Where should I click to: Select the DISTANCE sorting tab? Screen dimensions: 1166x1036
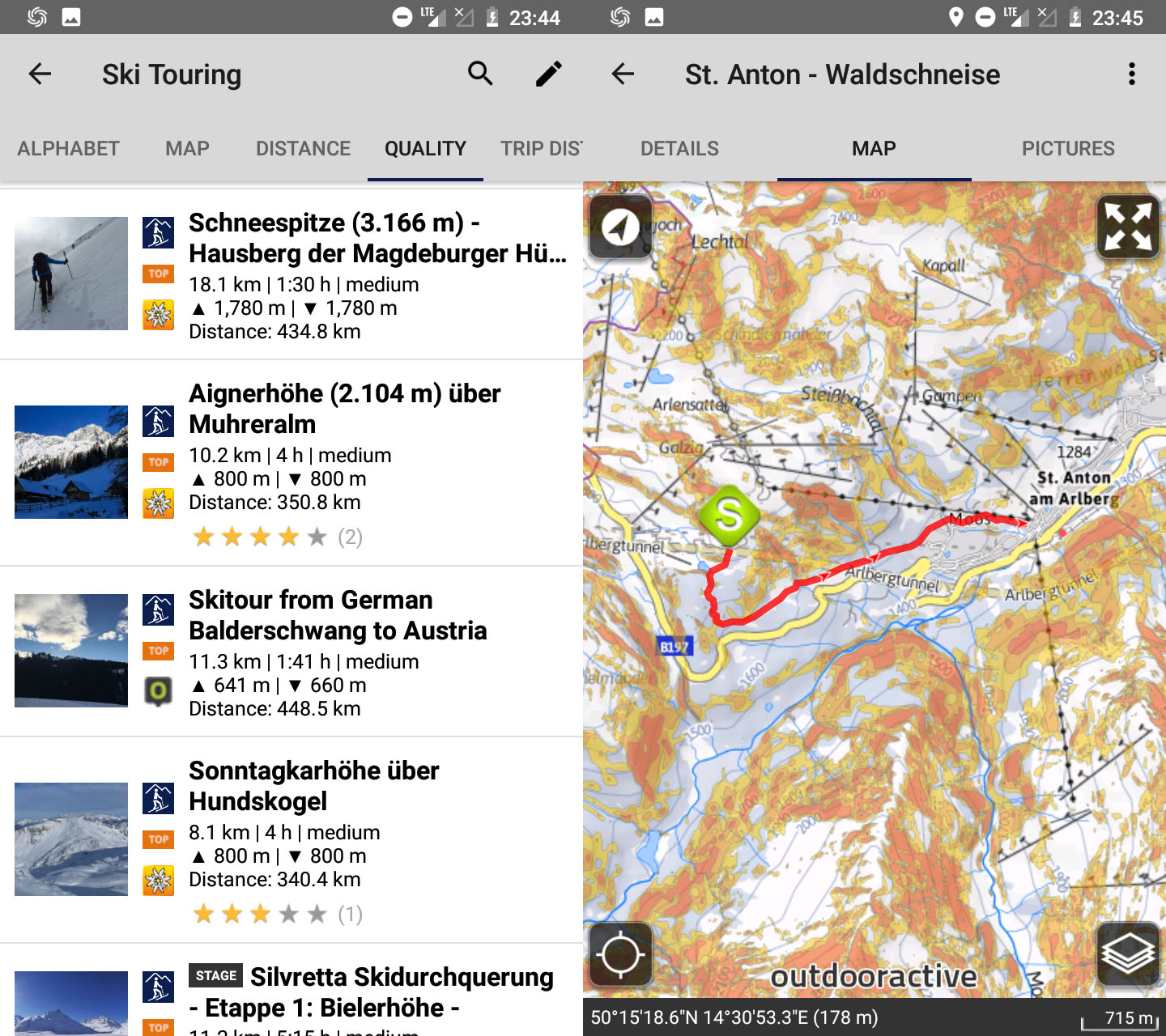(303, 148)
